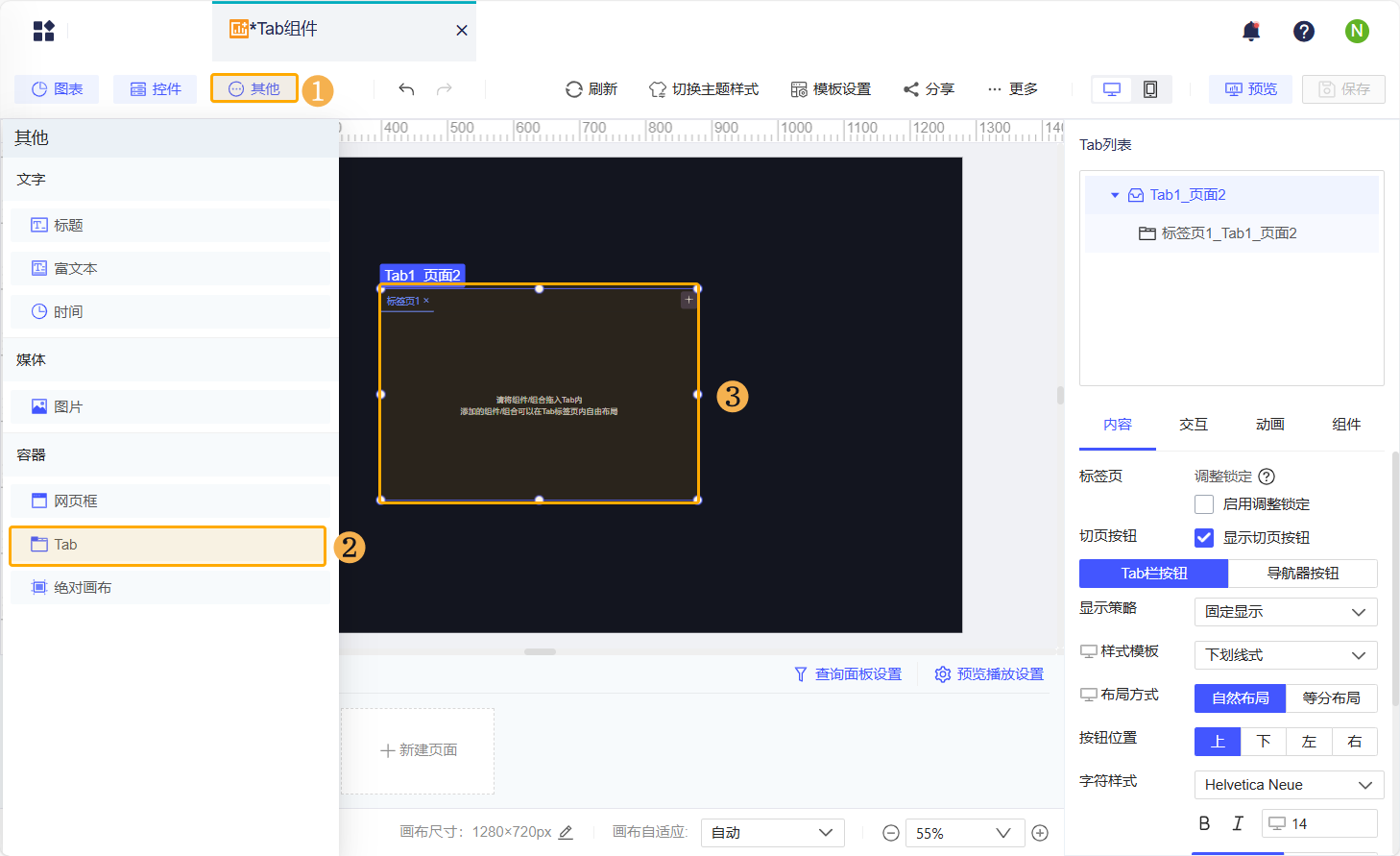Open the app grid home icon

point(44,31)
